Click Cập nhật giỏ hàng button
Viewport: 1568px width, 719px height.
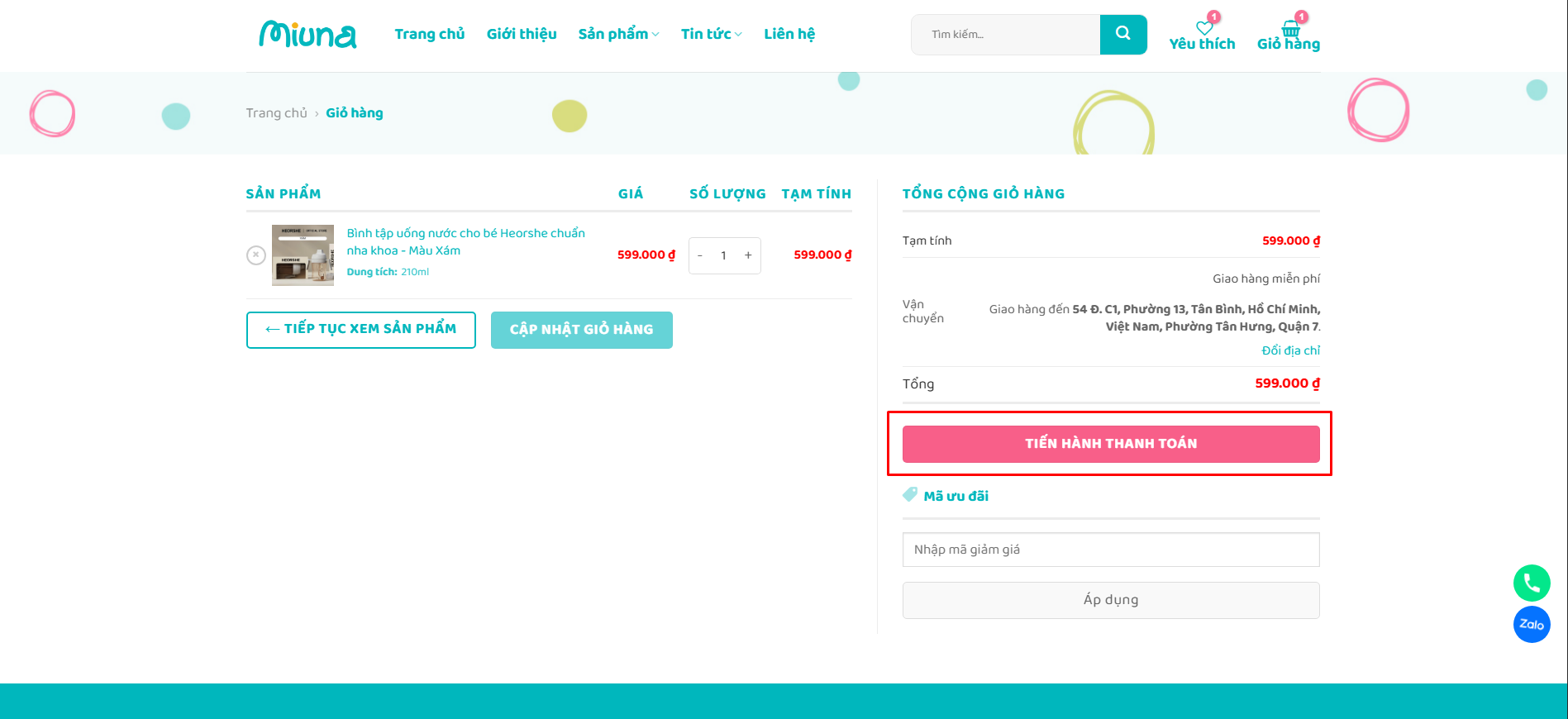coord(581,330)
